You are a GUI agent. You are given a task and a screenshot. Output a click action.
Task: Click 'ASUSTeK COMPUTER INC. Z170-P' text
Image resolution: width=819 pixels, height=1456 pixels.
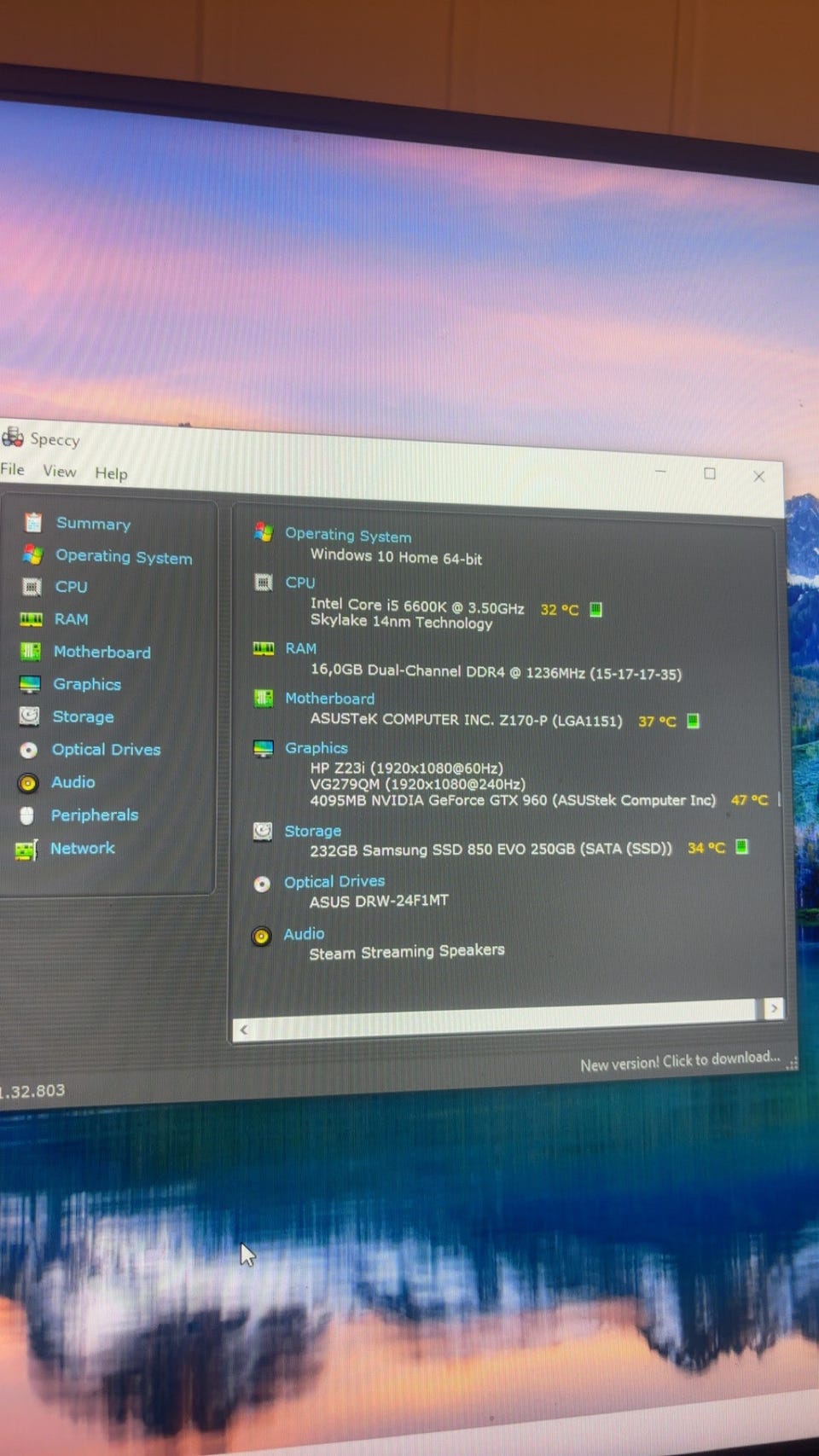pyautogui.click(x=428, y=719)
